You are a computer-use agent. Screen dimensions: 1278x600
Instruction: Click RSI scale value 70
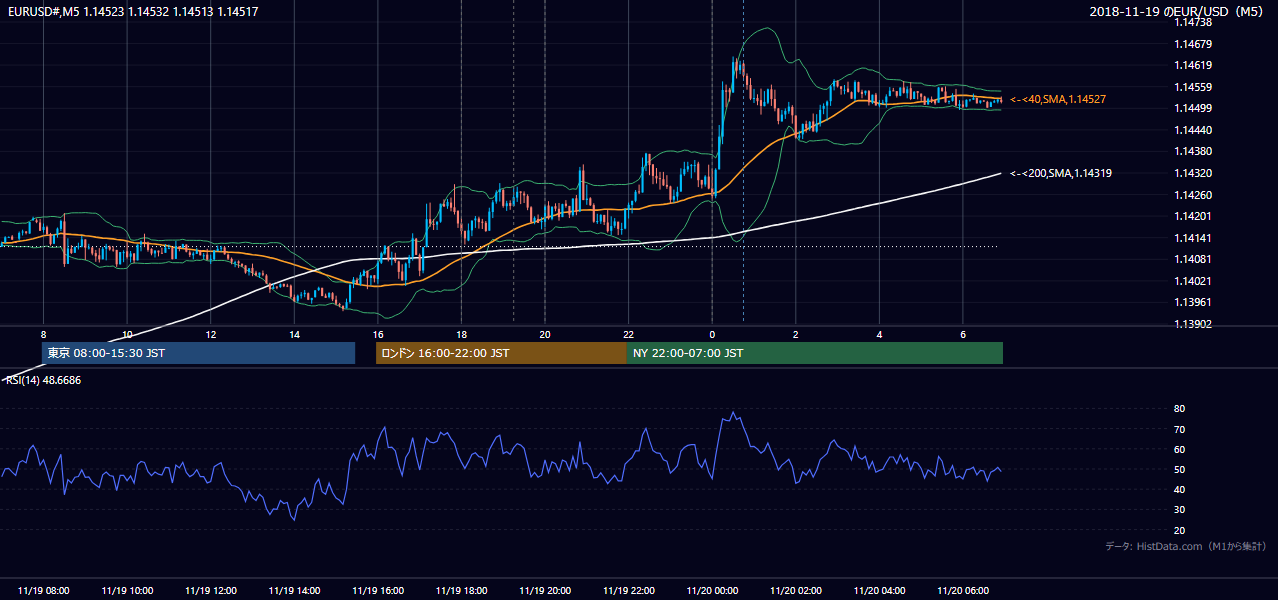click(1179, 429)
